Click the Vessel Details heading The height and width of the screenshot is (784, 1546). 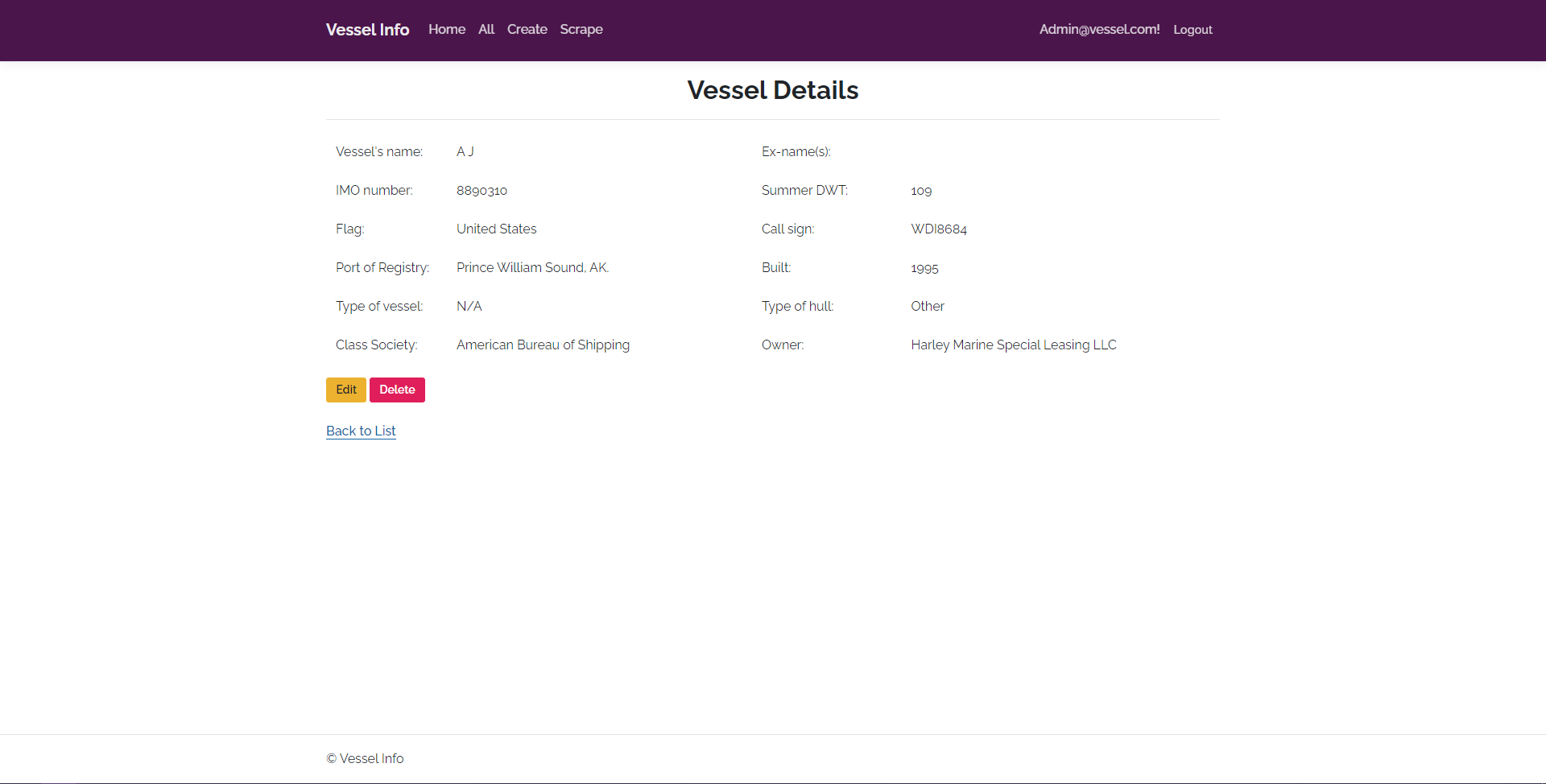(x=772, y=90)
